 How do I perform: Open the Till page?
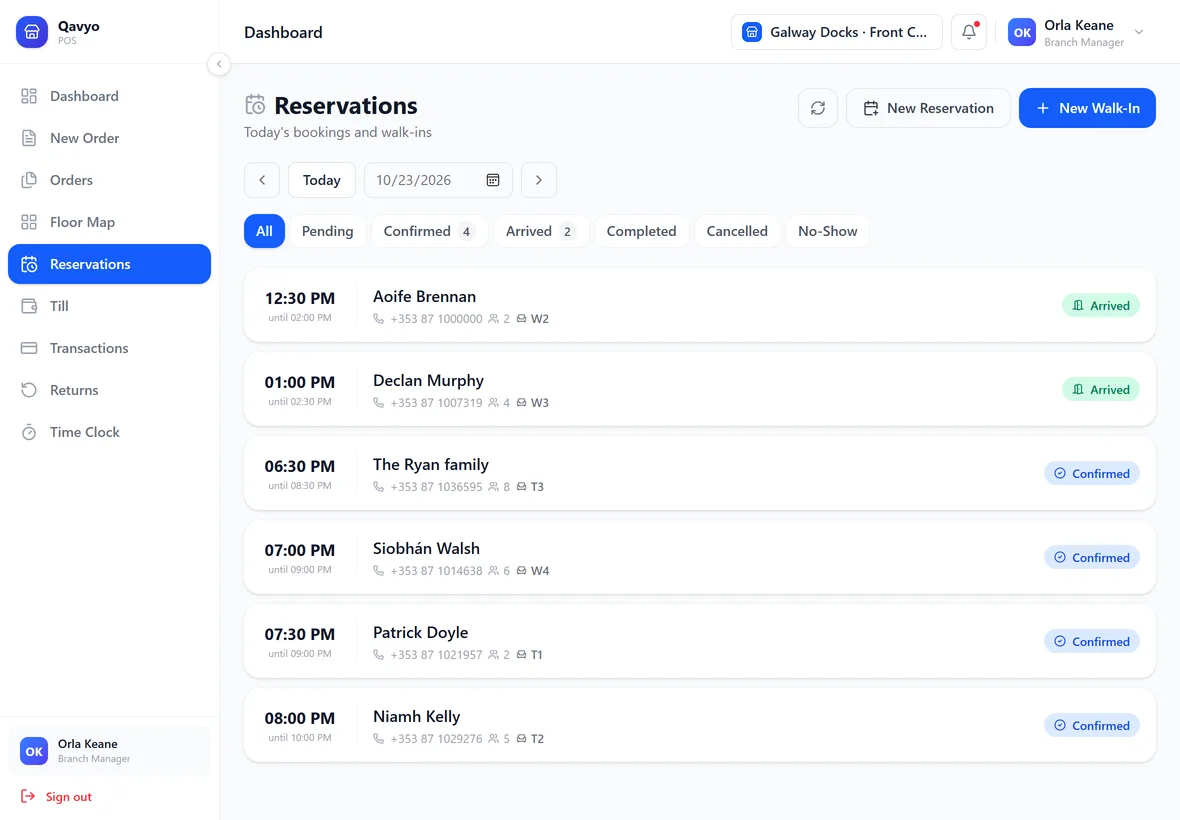109,306
